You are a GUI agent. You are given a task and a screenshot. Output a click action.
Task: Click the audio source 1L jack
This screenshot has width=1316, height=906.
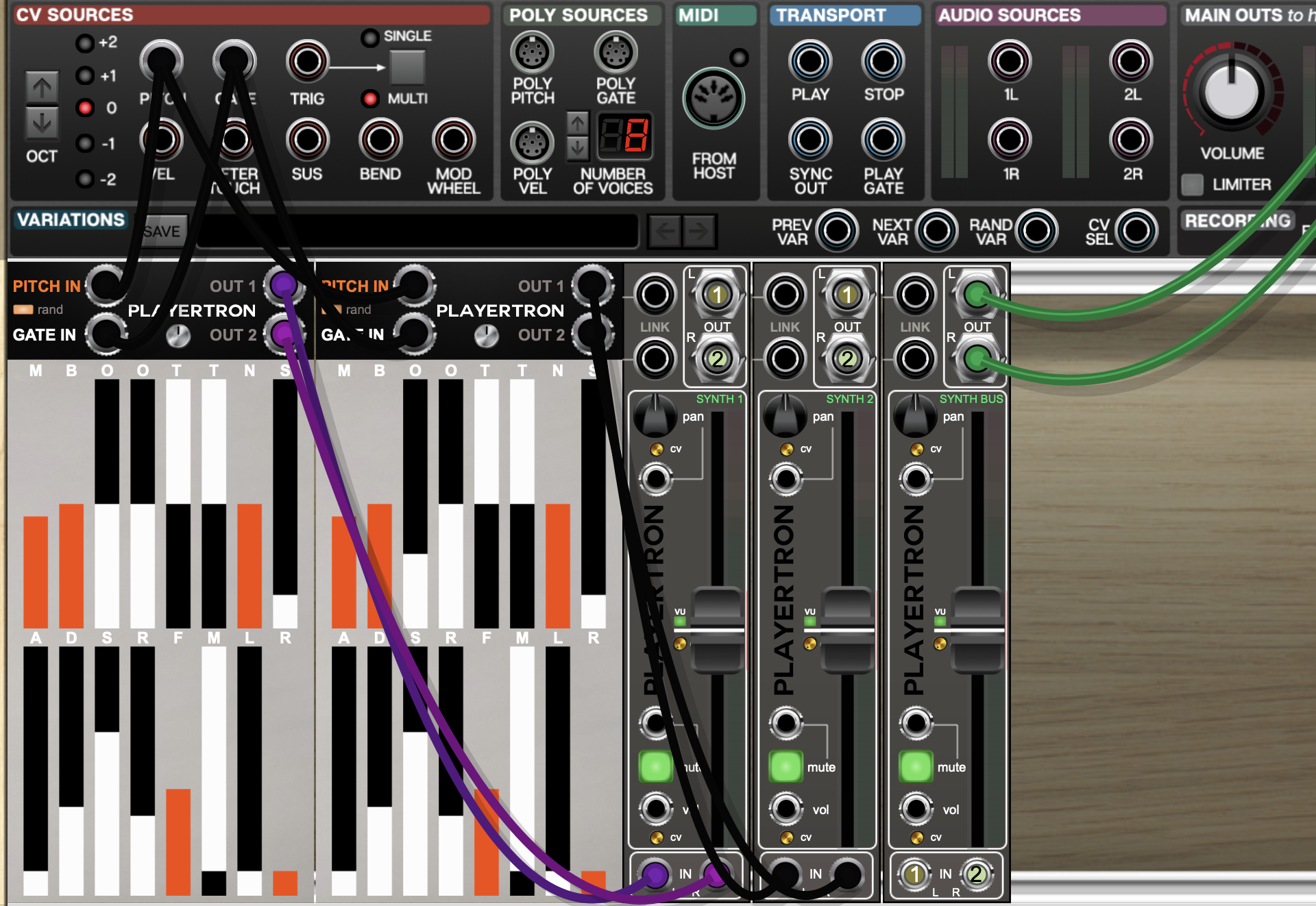click(1010, 61)
